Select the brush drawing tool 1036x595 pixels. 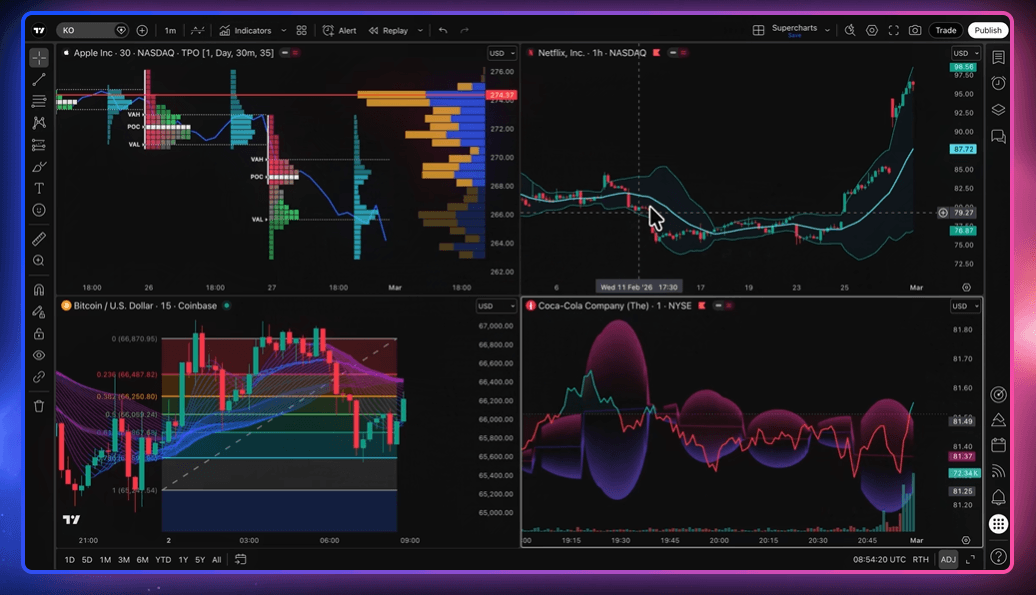(39, 166)
